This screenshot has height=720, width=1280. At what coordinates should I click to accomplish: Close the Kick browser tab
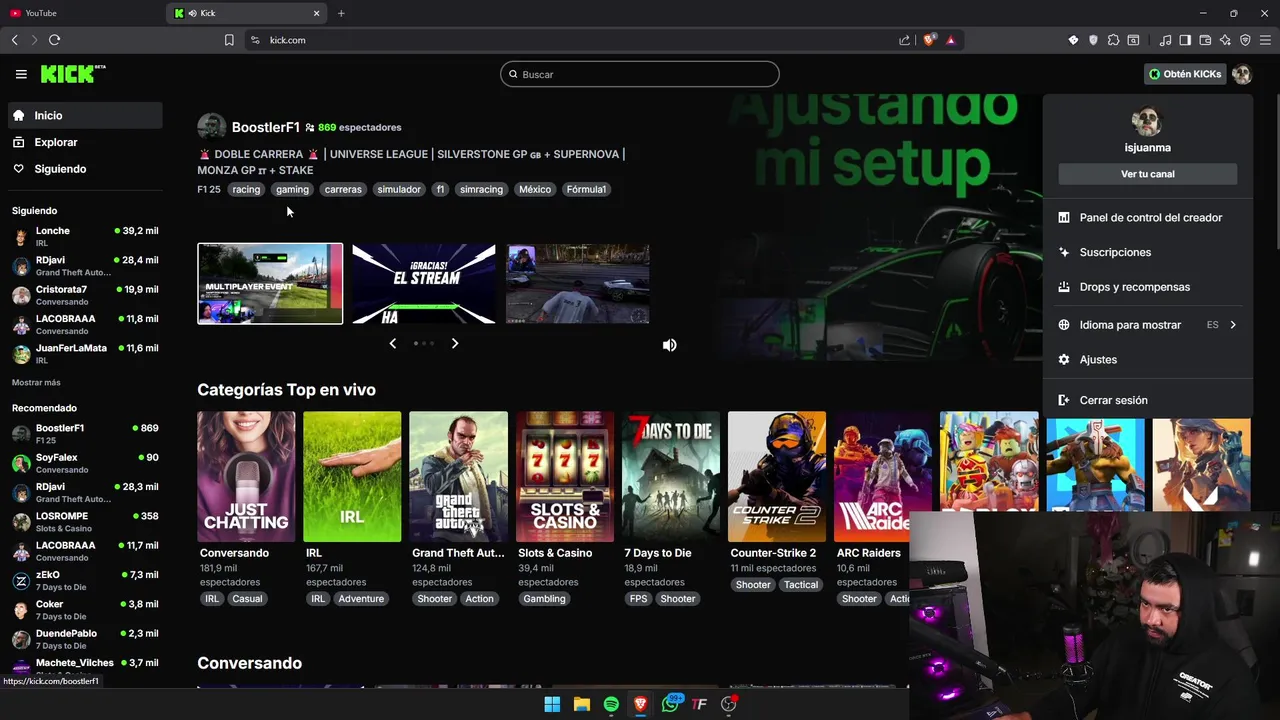pos(317,13)
